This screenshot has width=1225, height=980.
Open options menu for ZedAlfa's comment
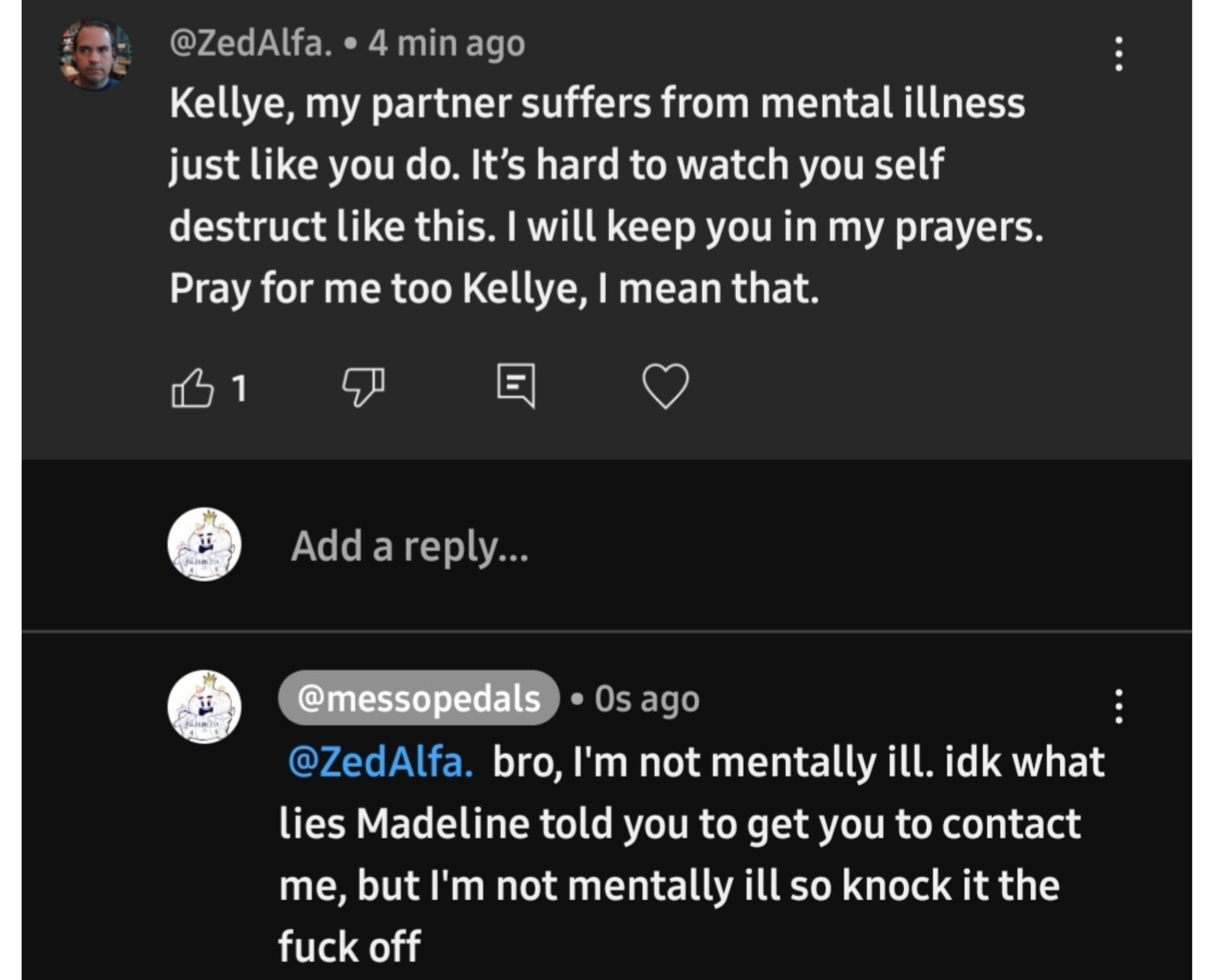1119,55
